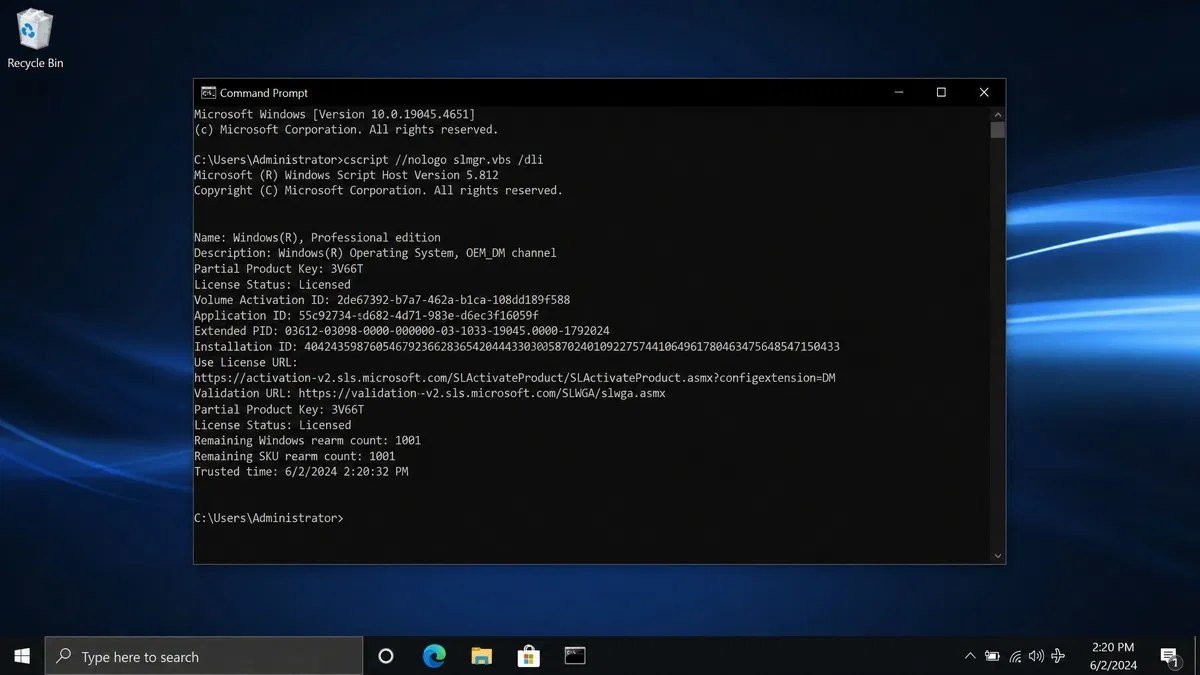The image size is (1200, 675).
Task: Click the Extended PID line
Action: [402, 331]
